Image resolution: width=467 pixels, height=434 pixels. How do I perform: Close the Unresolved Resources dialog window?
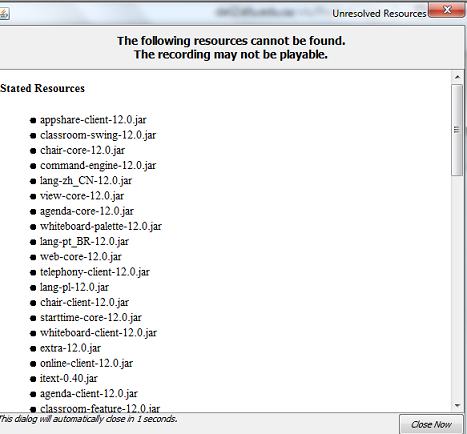pyautogui.click(x=447, y=10)
